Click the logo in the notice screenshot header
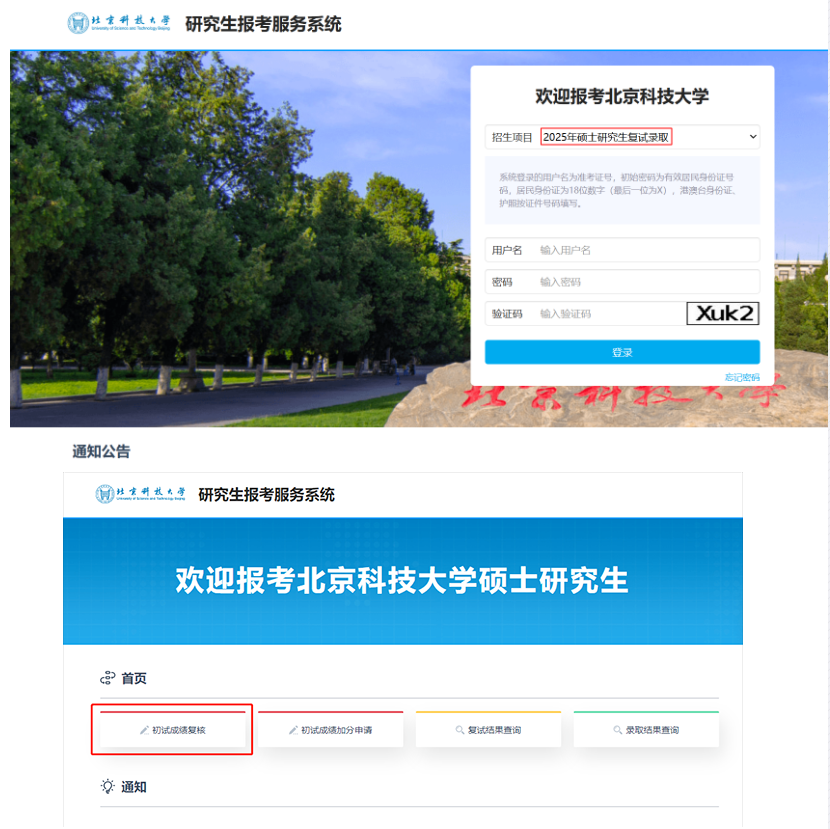Image resolution: width=830 pixels, height=829 pixels. [140, 493]
